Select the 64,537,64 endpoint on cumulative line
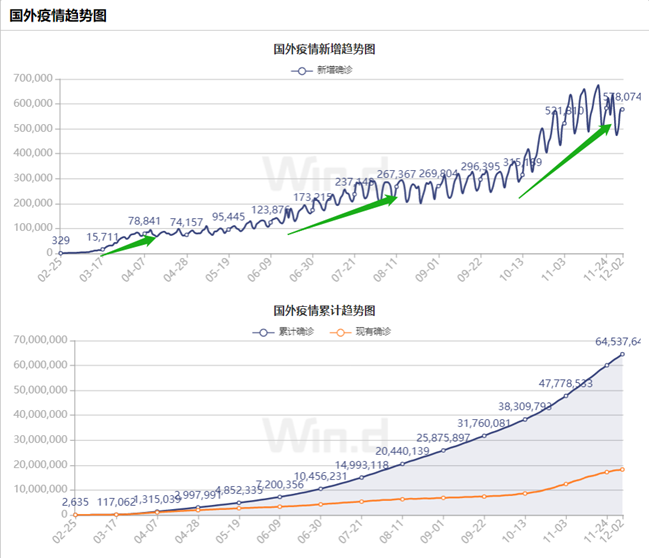 [623, 354]
